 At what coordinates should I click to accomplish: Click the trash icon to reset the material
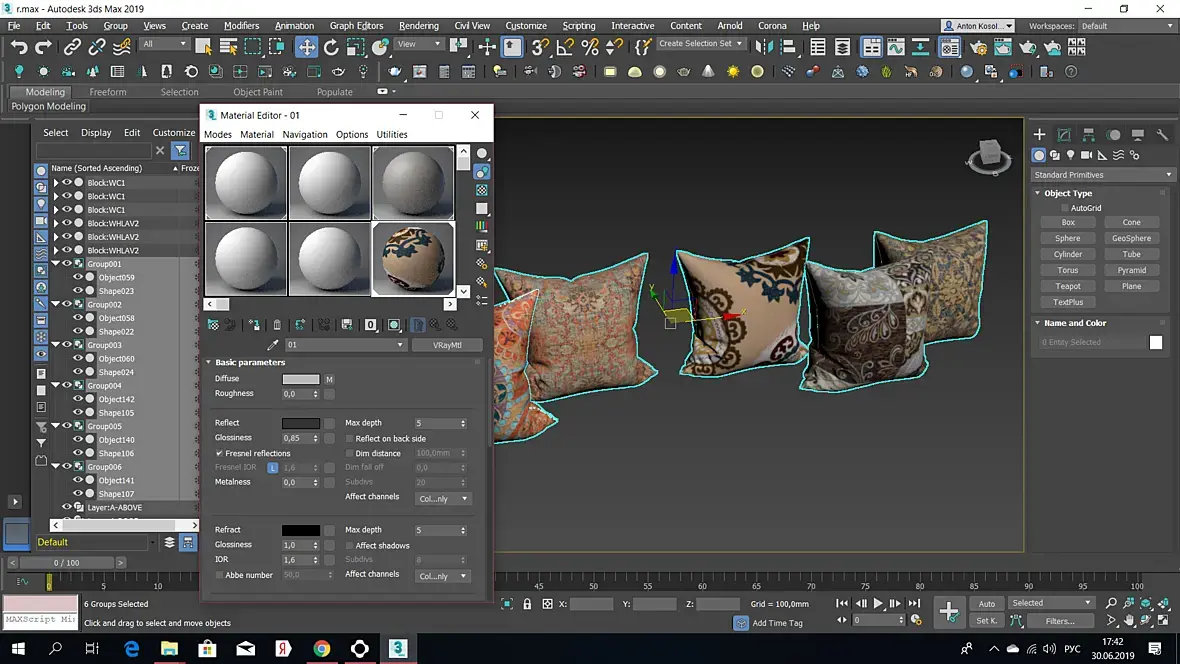coord(277,325)
